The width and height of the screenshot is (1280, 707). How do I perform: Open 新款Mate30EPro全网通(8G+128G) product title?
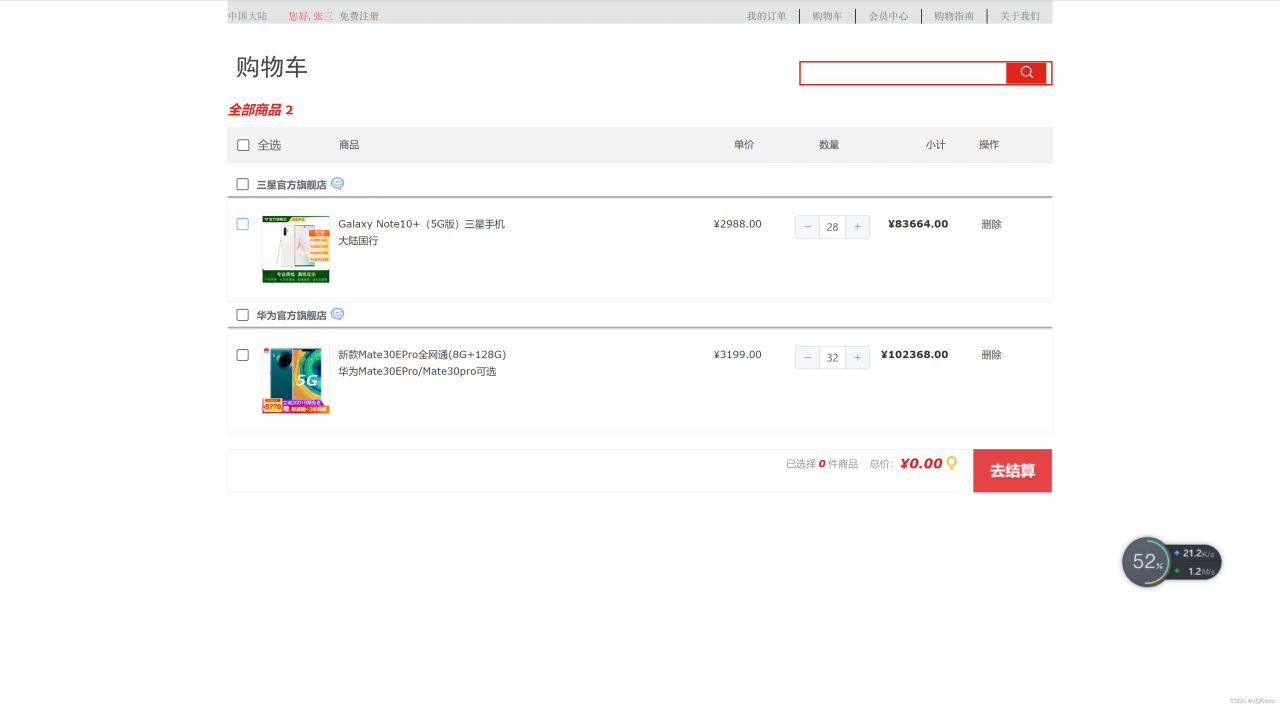click(x=422, y=355)
